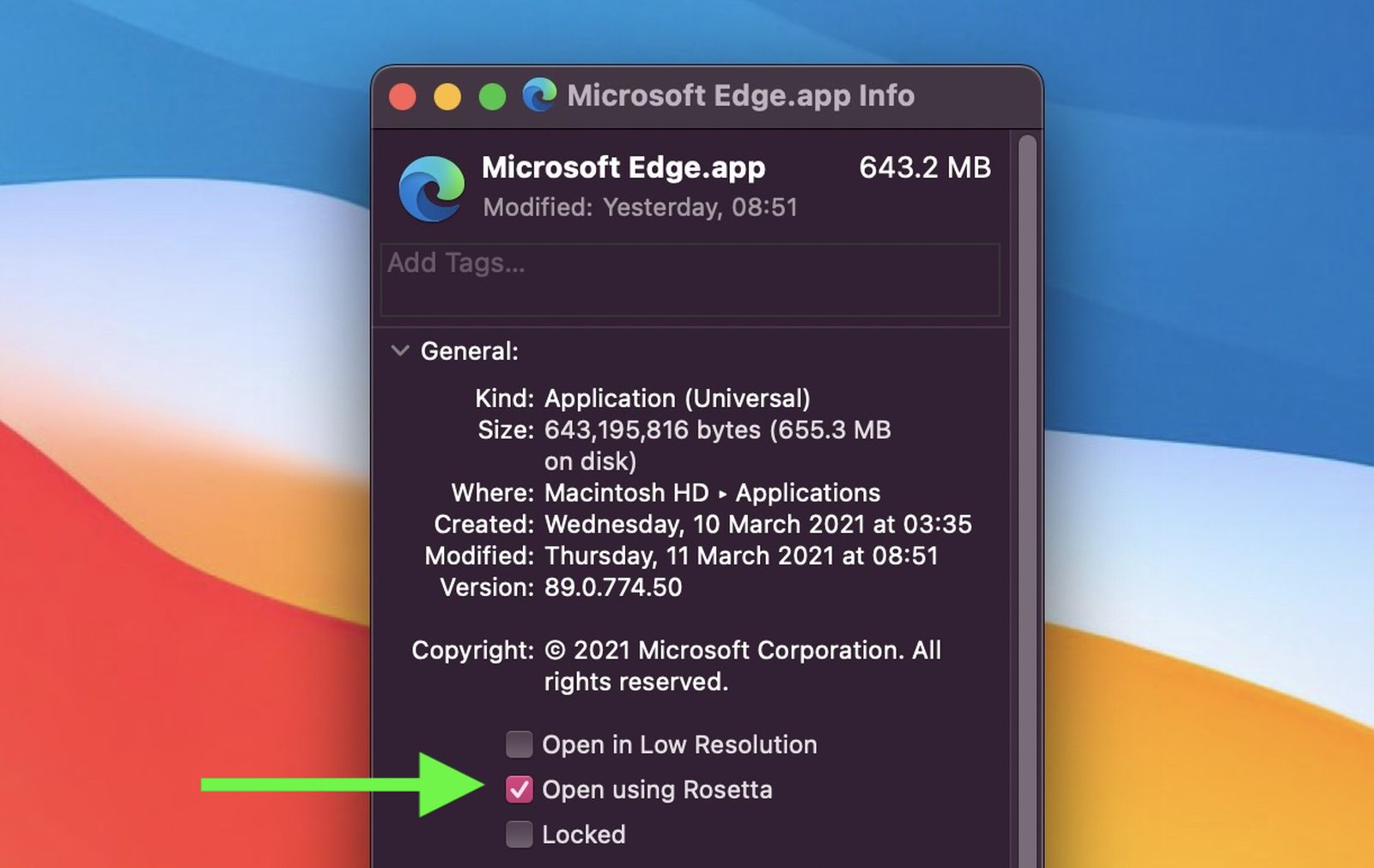Check the Locked checkbox
This screenshot has height=868, width=1374.
click(519, 834)
